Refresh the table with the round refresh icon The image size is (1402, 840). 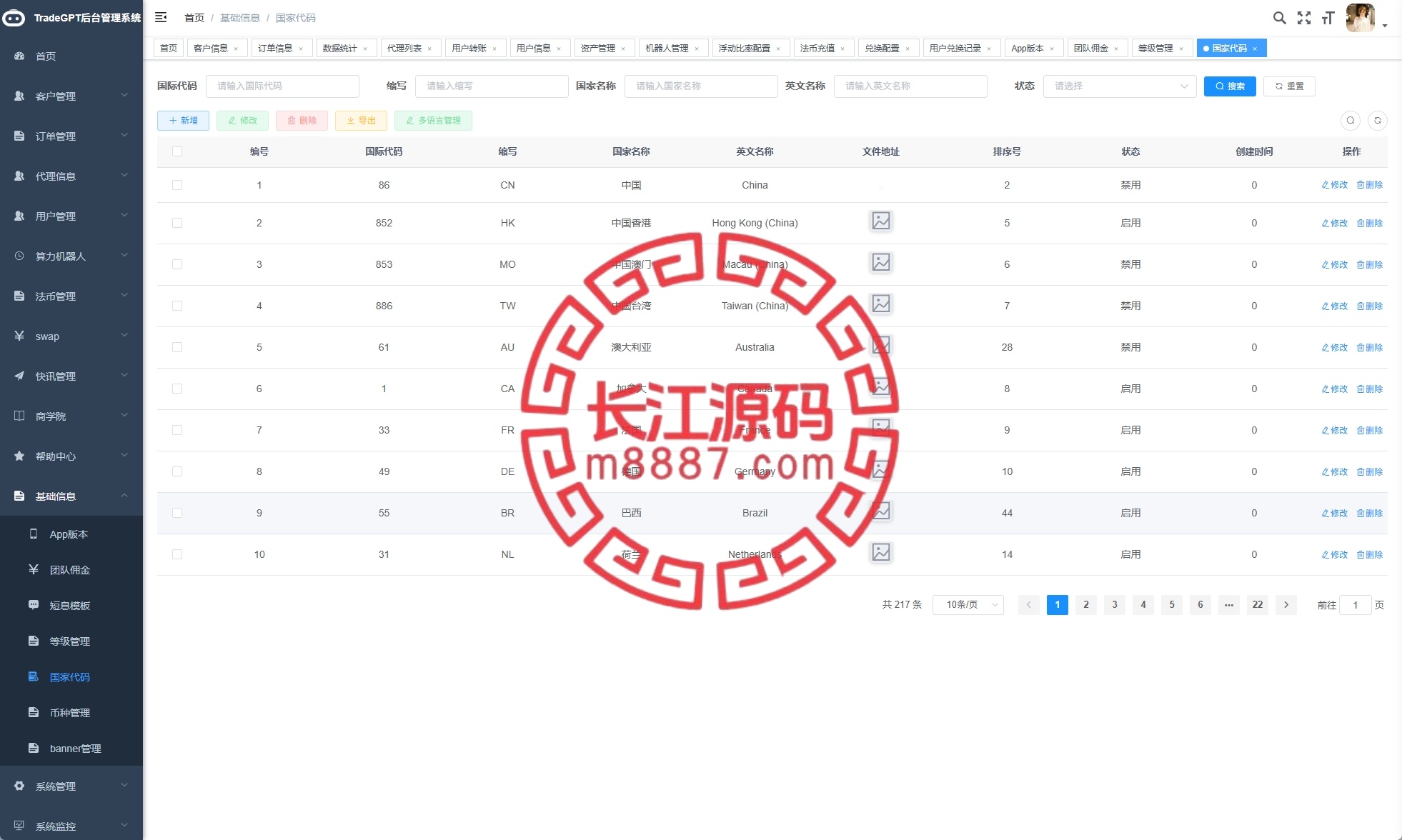pyautogui.click(x=1377, y=121)
